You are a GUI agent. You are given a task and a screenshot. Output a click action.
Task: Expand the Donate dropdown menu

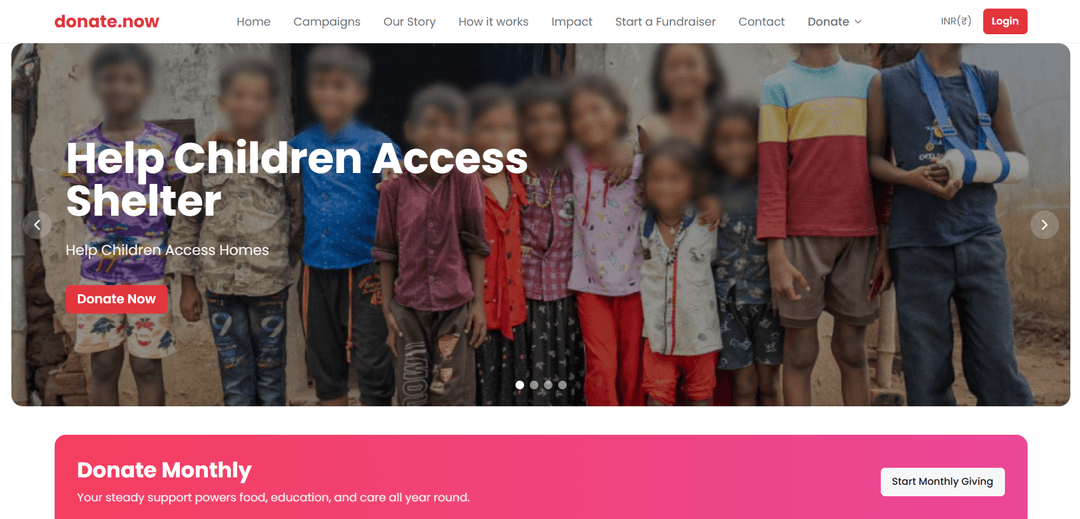(x=835, y=21)
